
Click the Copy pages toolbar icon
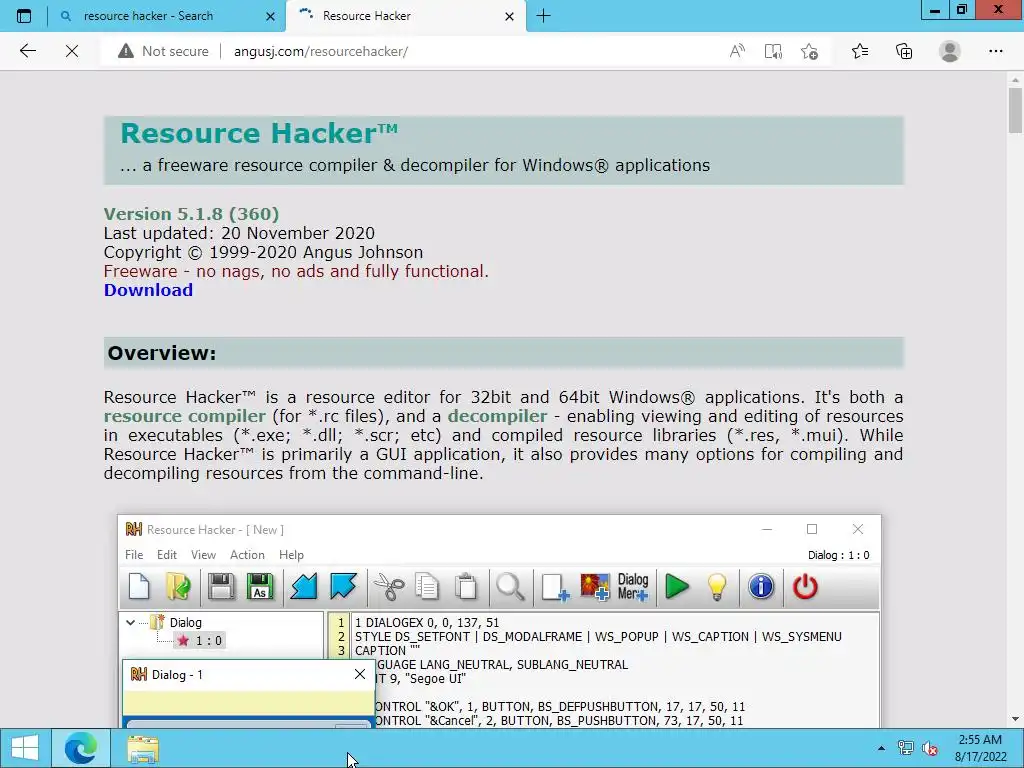point(427,586)
